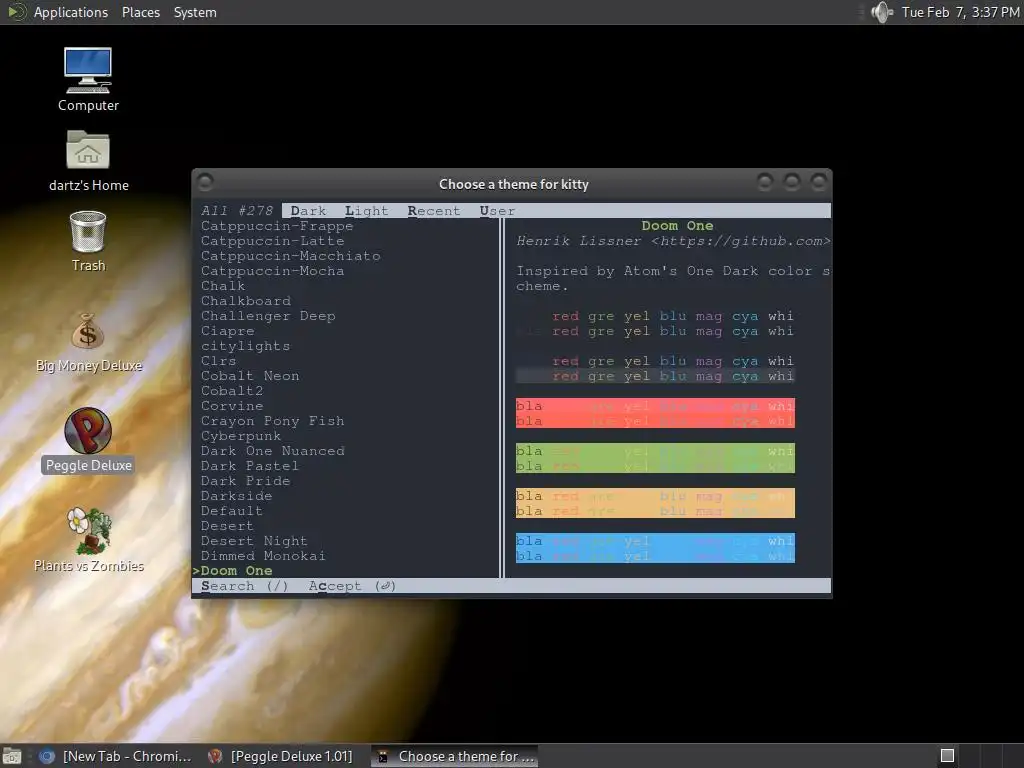Click Choose a theme for taskbar entry
The height and width of the screenshot is (768, 1024).
coord(455,756)
